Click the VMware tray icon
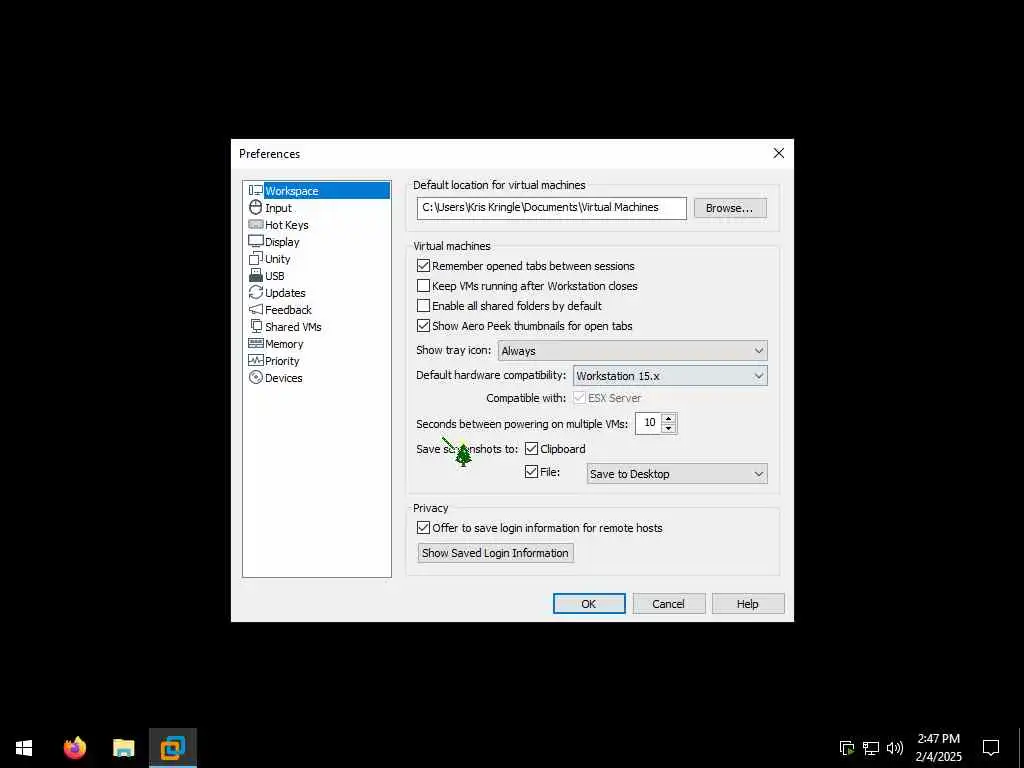The width and height of the screenshot is (1024, 768). tap(846, 748)
